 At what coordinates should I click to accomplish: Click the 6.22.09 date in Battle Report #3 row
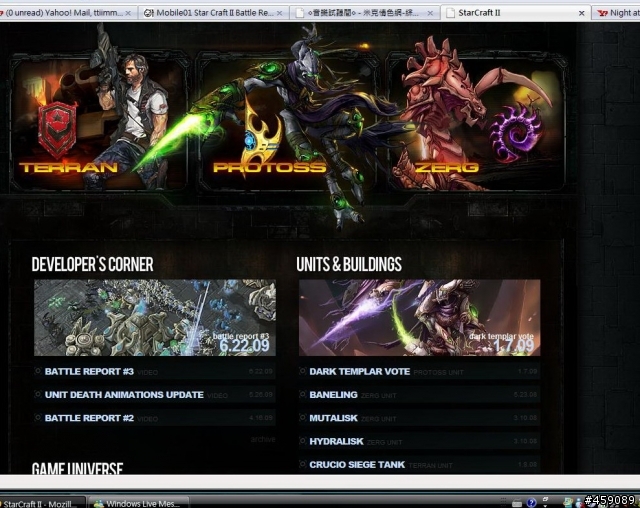261,372
